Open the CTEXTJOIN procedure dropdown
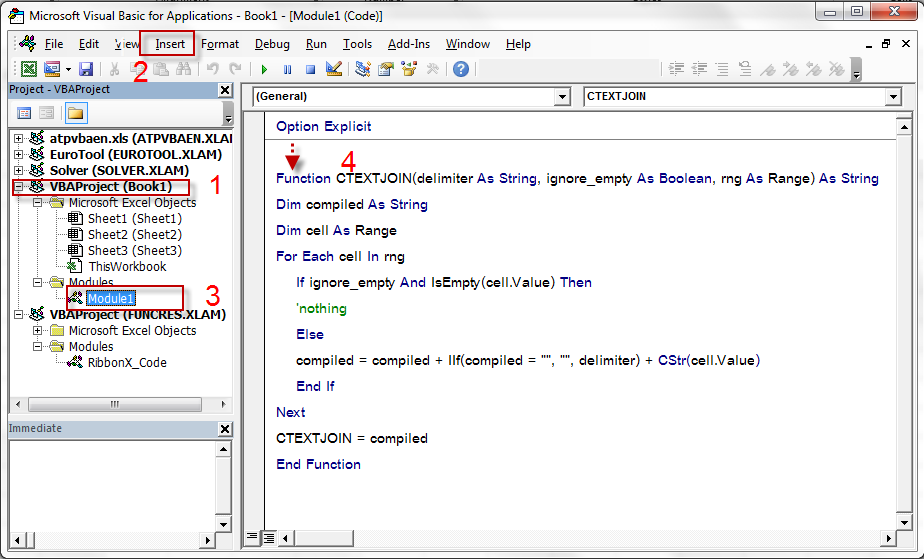The image size is (924, 559). (894, 97)
